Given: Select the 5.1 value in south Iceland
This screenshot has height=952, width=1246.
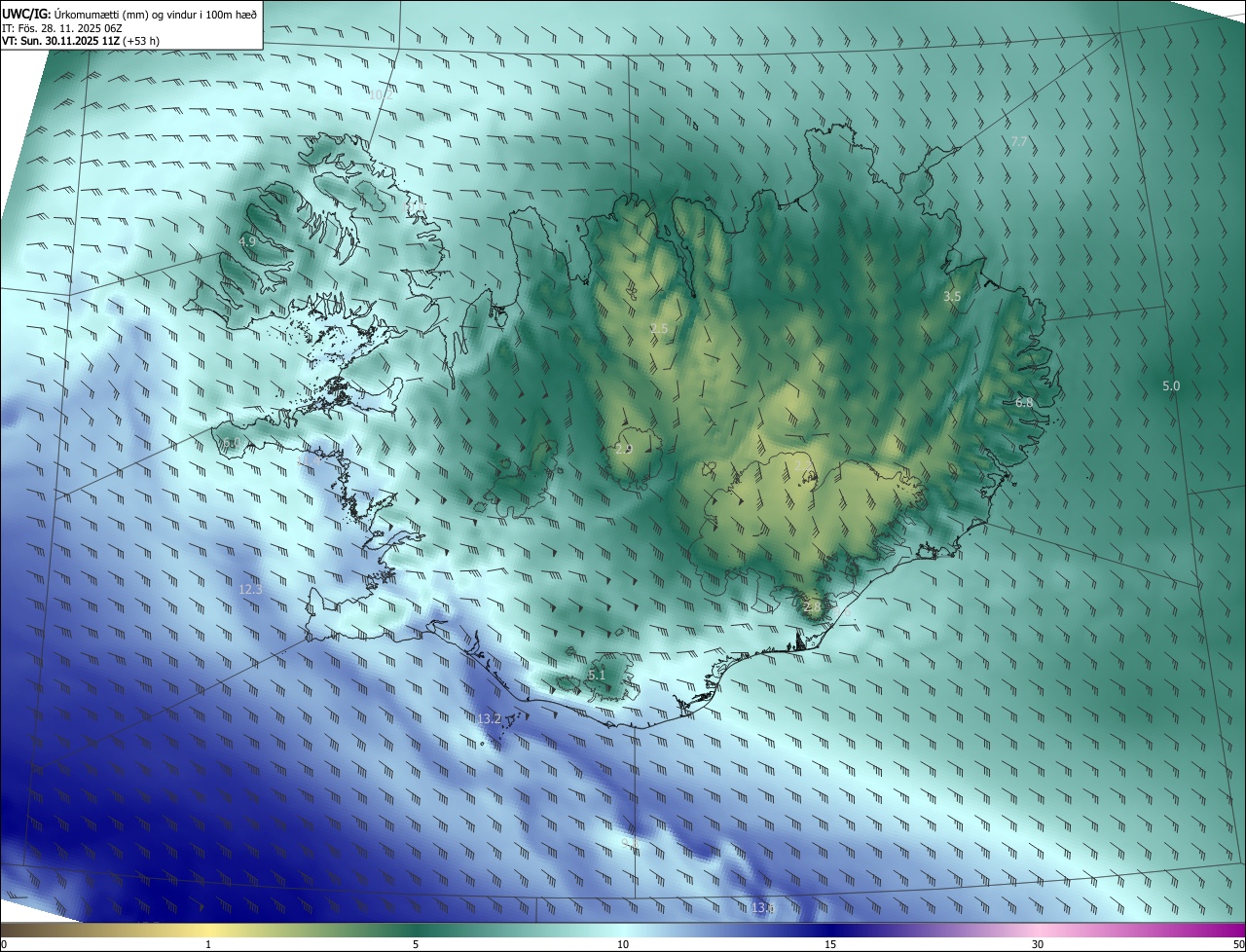Looking at the screenshot, I should 597,675.
